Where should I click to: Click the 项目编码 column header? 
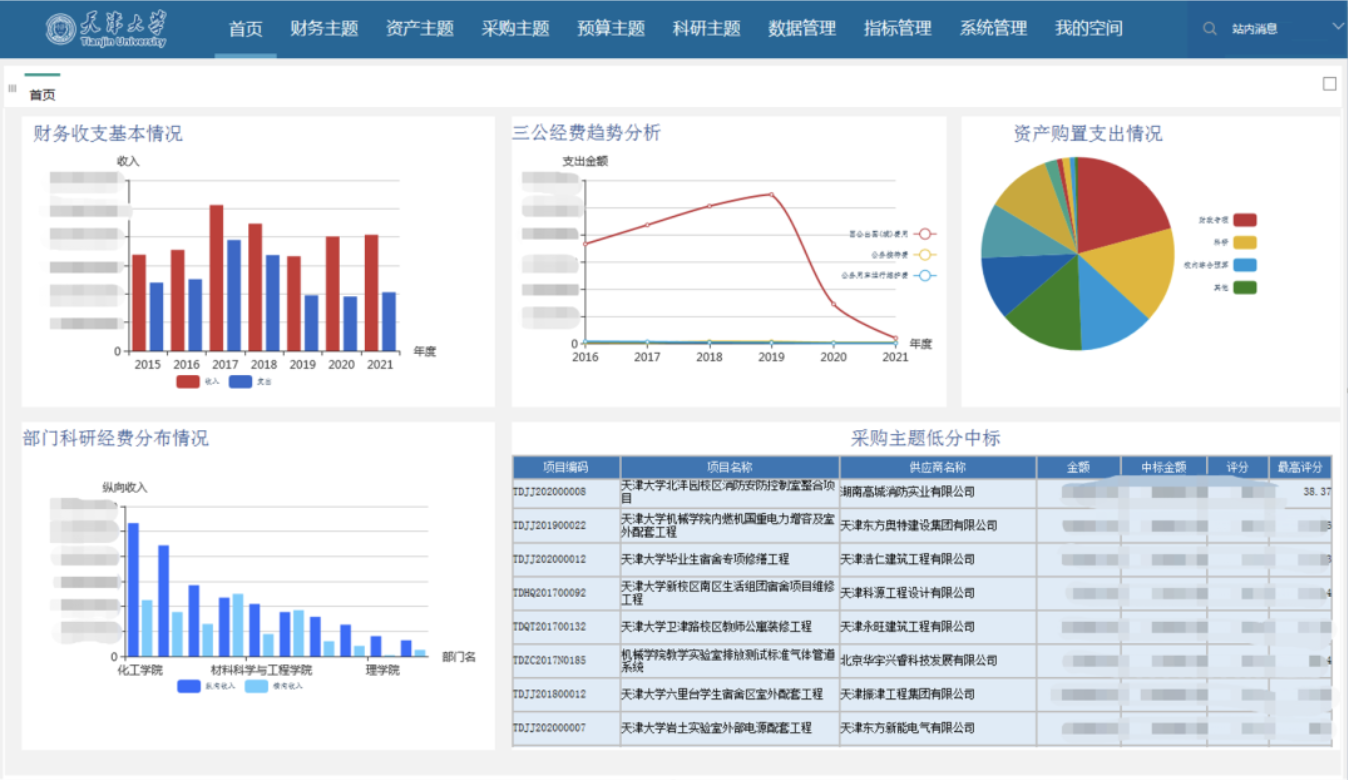tap(566, 467)
